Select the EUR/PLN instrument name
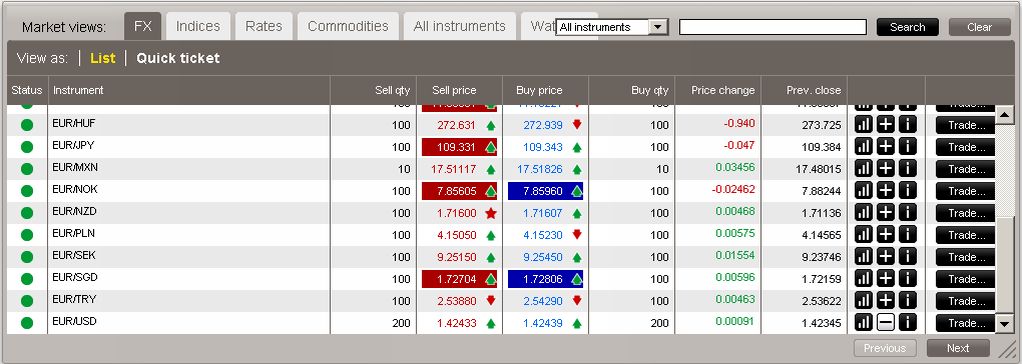Image resolution: width=1022 pixels, height=364 pixels. pos(74,233)
